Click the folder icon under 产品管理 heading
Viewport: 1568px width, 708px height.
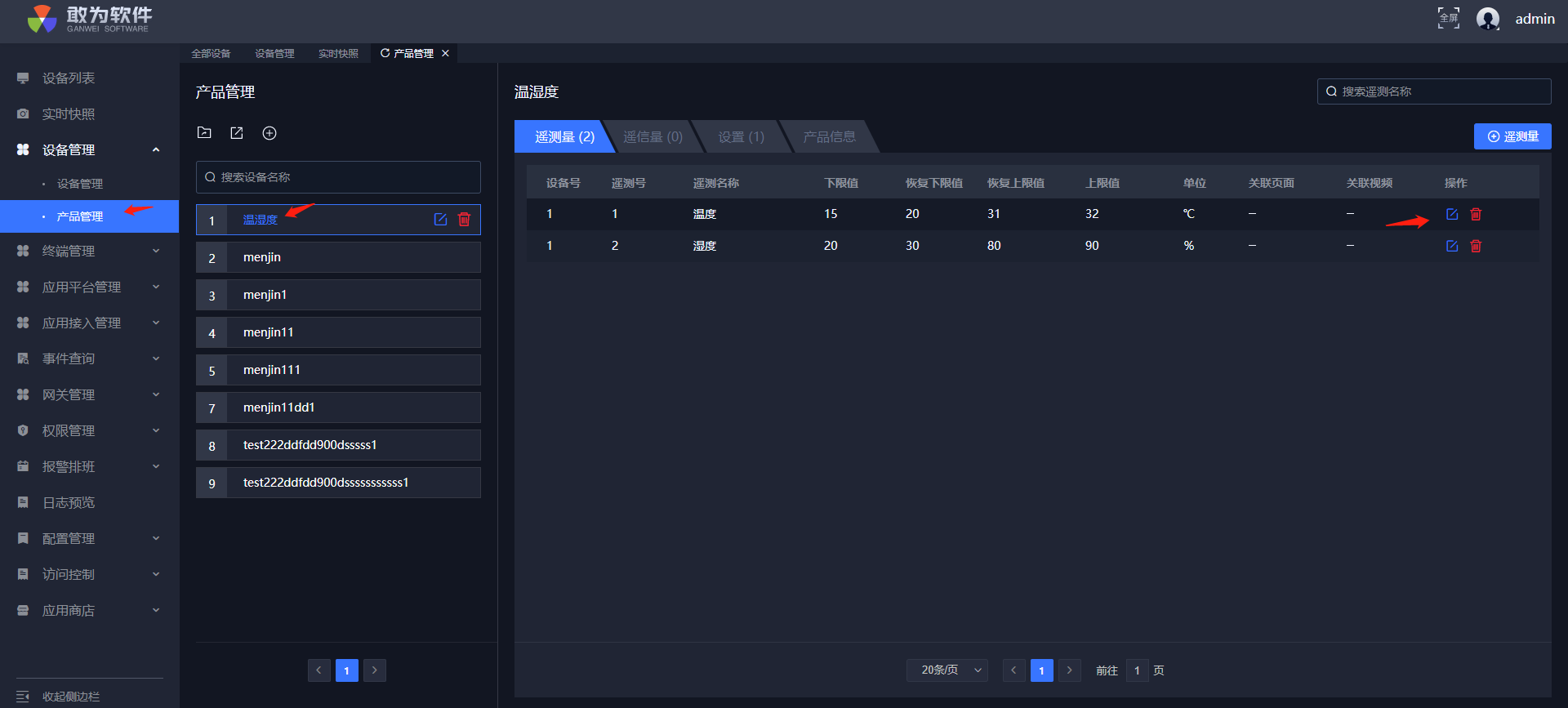point(204,132)
